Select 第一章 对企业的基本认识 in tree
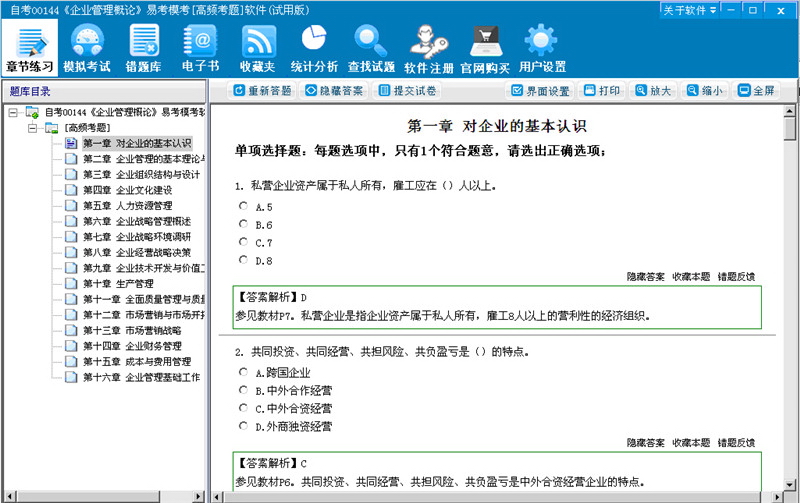The width and height of the screenshot is (800, 503). click(137, 143)
